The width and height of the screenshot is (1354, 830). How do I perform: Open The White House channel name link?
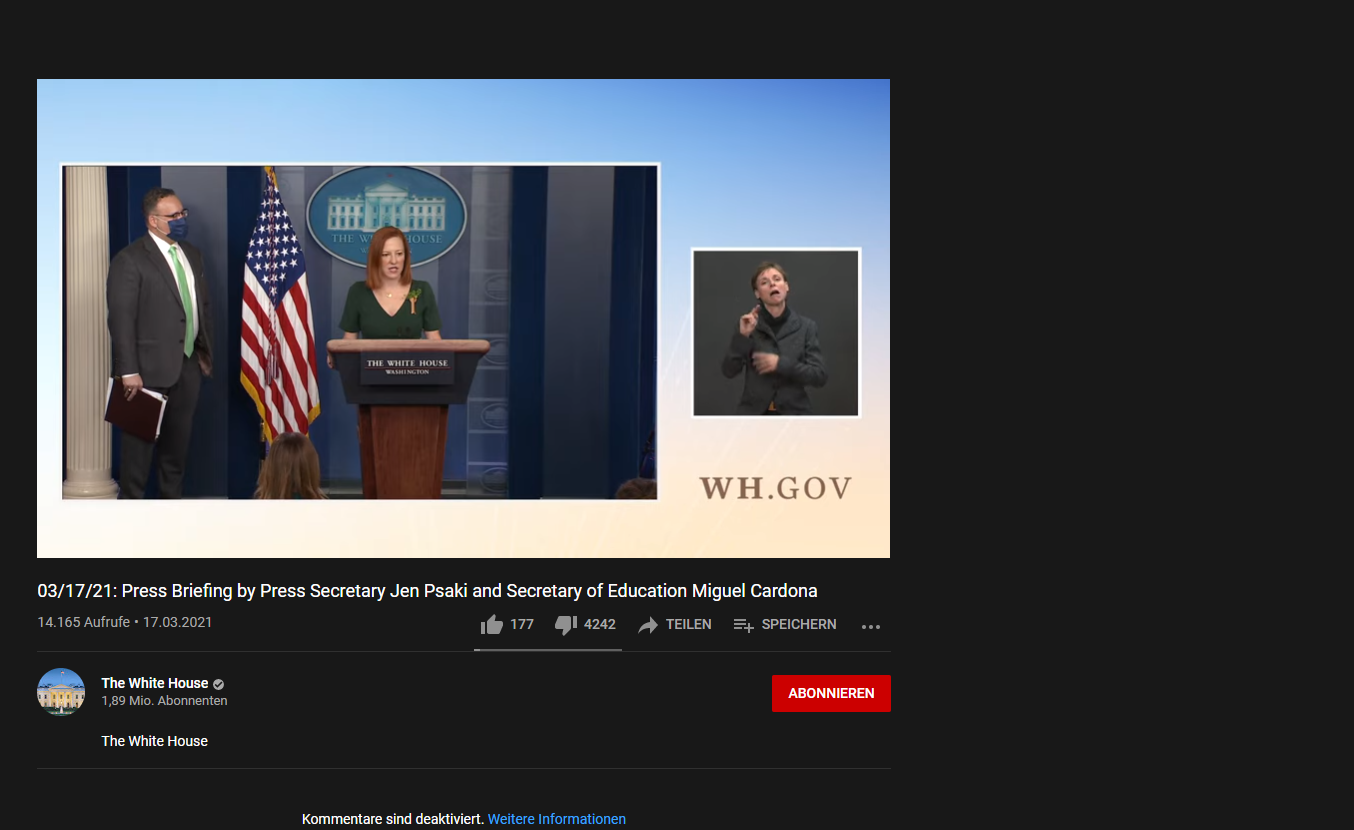click(x=155, y=683)
